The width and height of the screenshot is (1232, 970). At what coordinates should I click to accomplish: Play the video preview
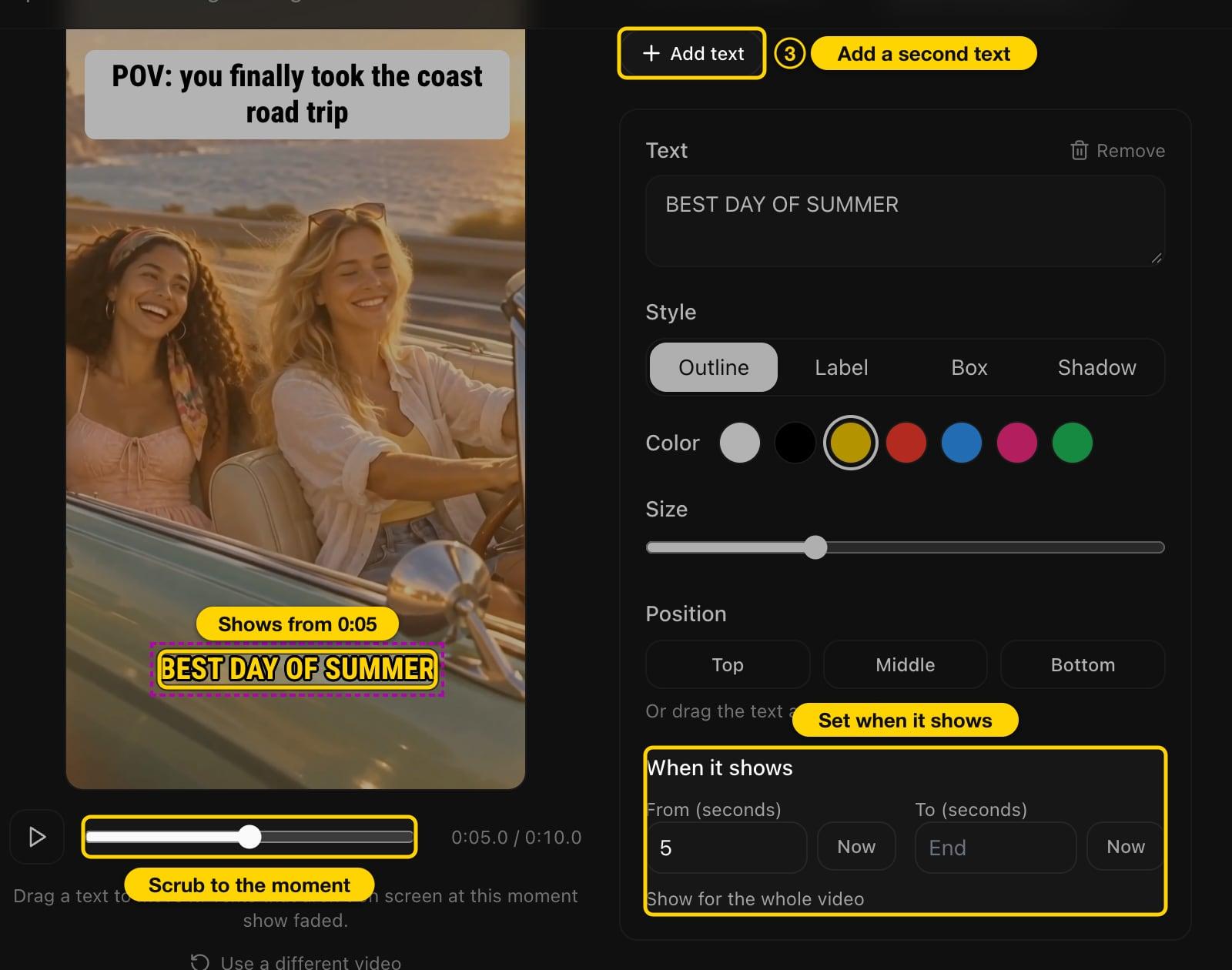(36, 837)
